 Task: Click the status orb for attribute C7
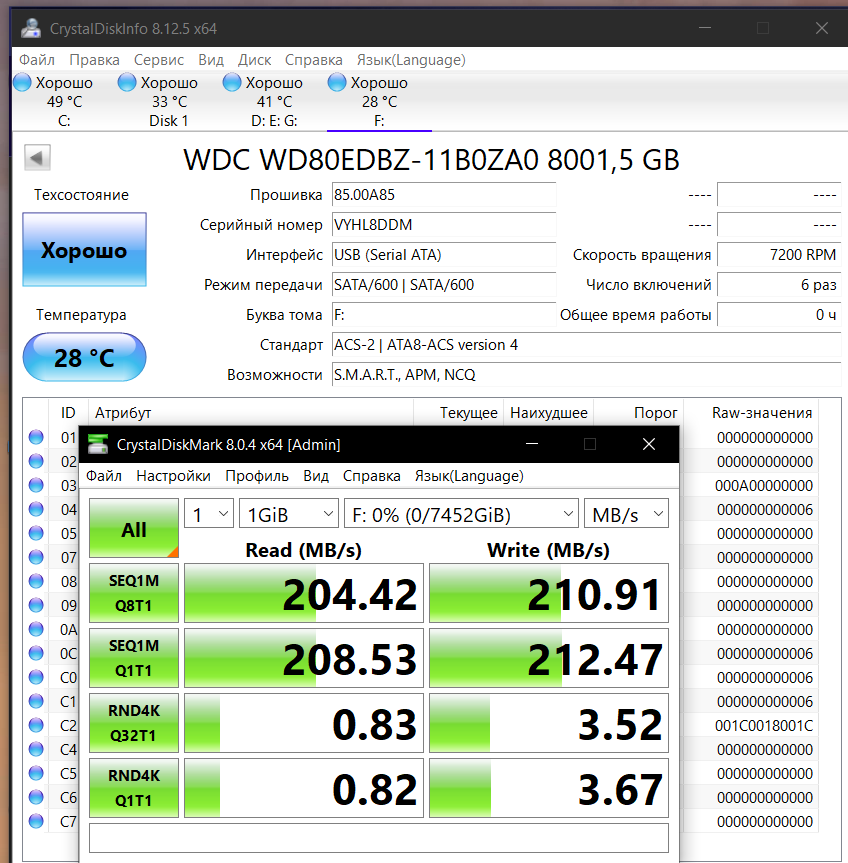click(36, 821)
